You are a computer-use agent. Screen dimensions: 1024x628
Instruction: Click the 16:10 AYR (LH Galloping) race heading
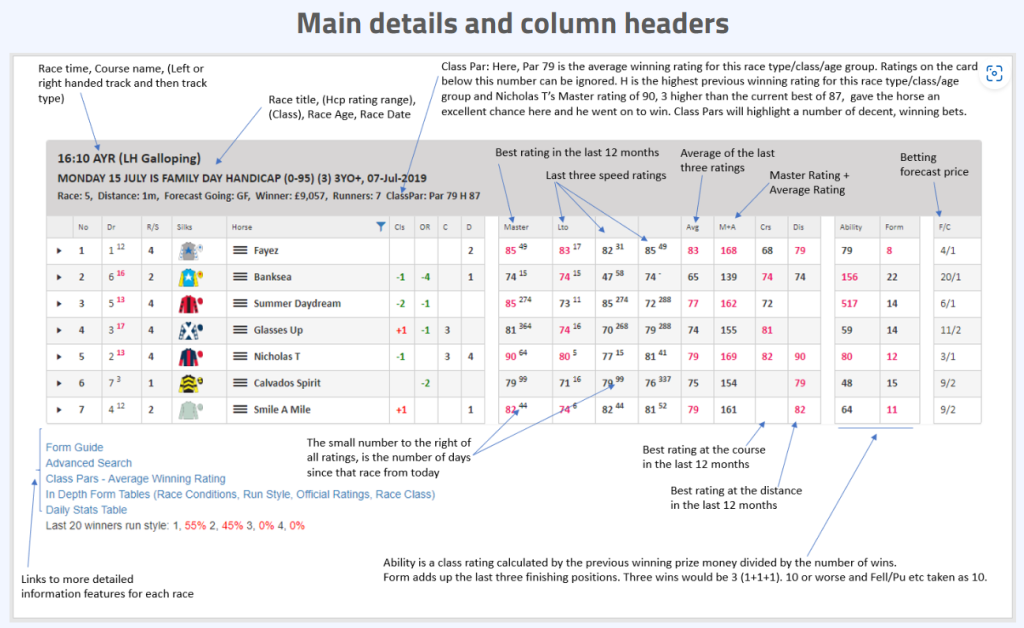click(x=129, y=158)
